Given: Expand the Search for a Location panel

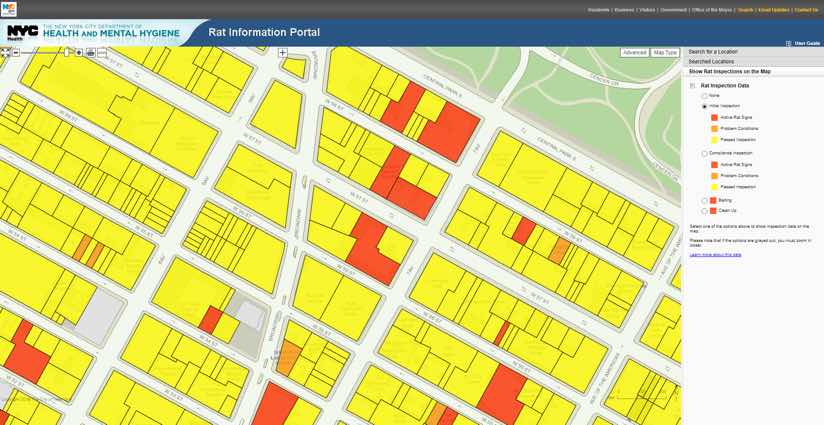Looking at the screenshot, I should click(x=753, y=51).
